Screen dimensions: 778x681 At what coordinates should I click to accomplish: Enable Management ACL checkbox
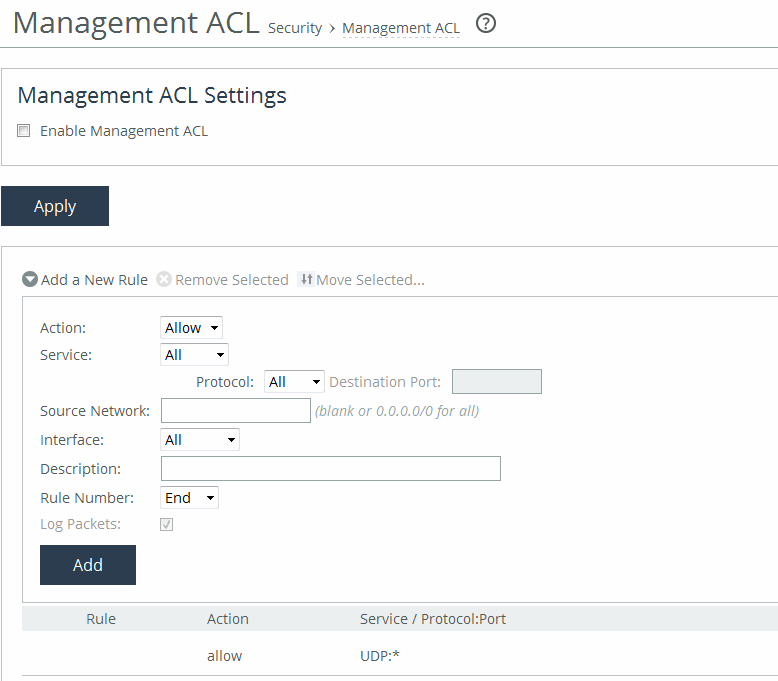(24, 131)
